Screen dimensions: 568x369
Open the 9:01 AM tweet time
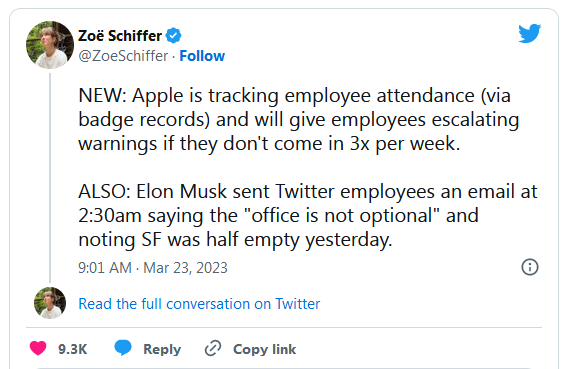coord(105,268)
